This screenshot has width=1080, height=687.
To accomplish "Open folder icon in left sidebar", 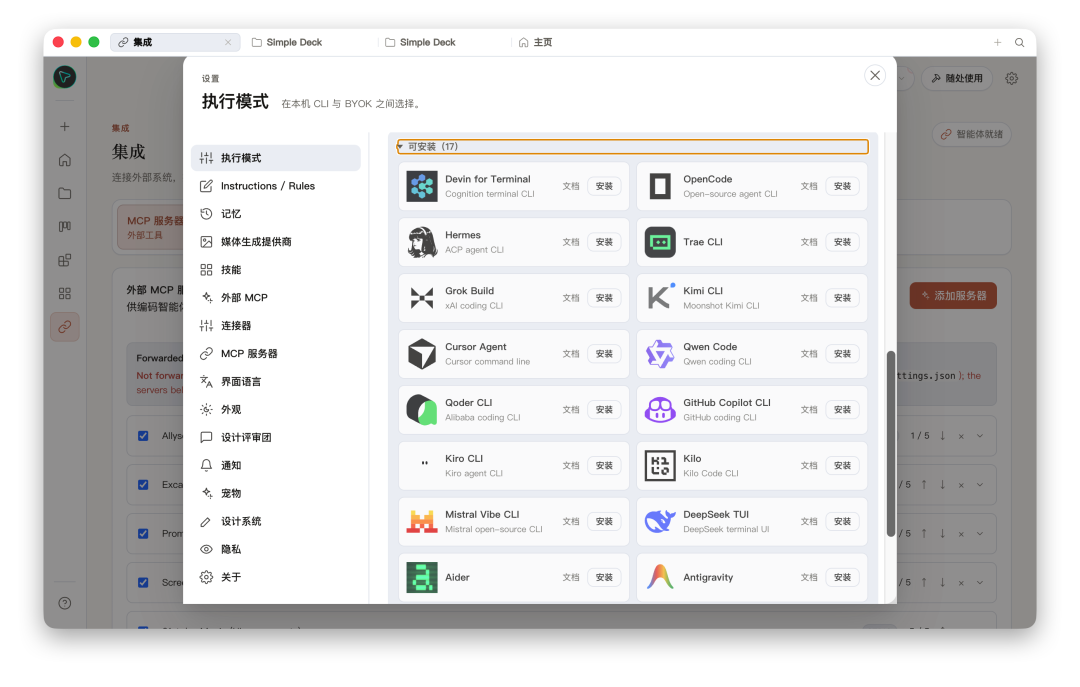I will coord(65,193).
